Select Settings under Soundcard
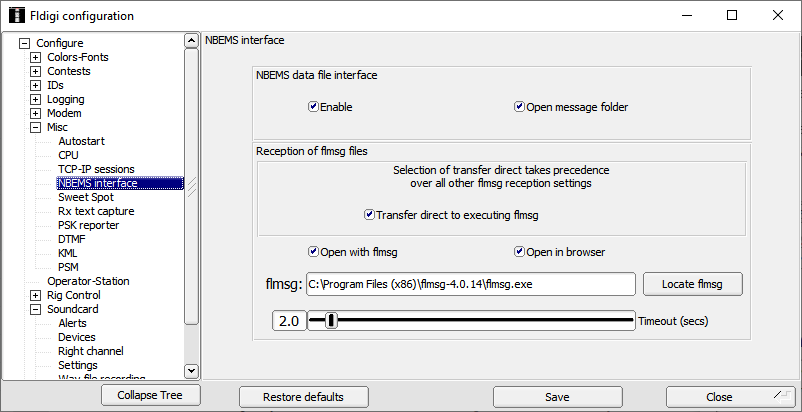The height and width of the screenshot is (412, 802). 78,365
